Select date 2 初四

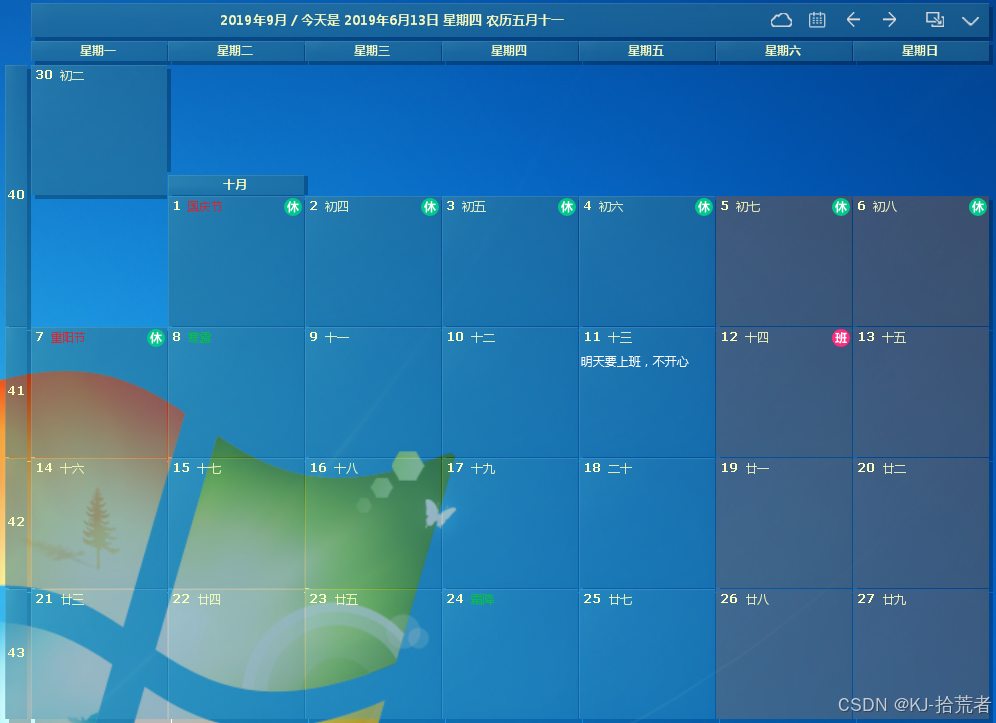tap(373, 261)
